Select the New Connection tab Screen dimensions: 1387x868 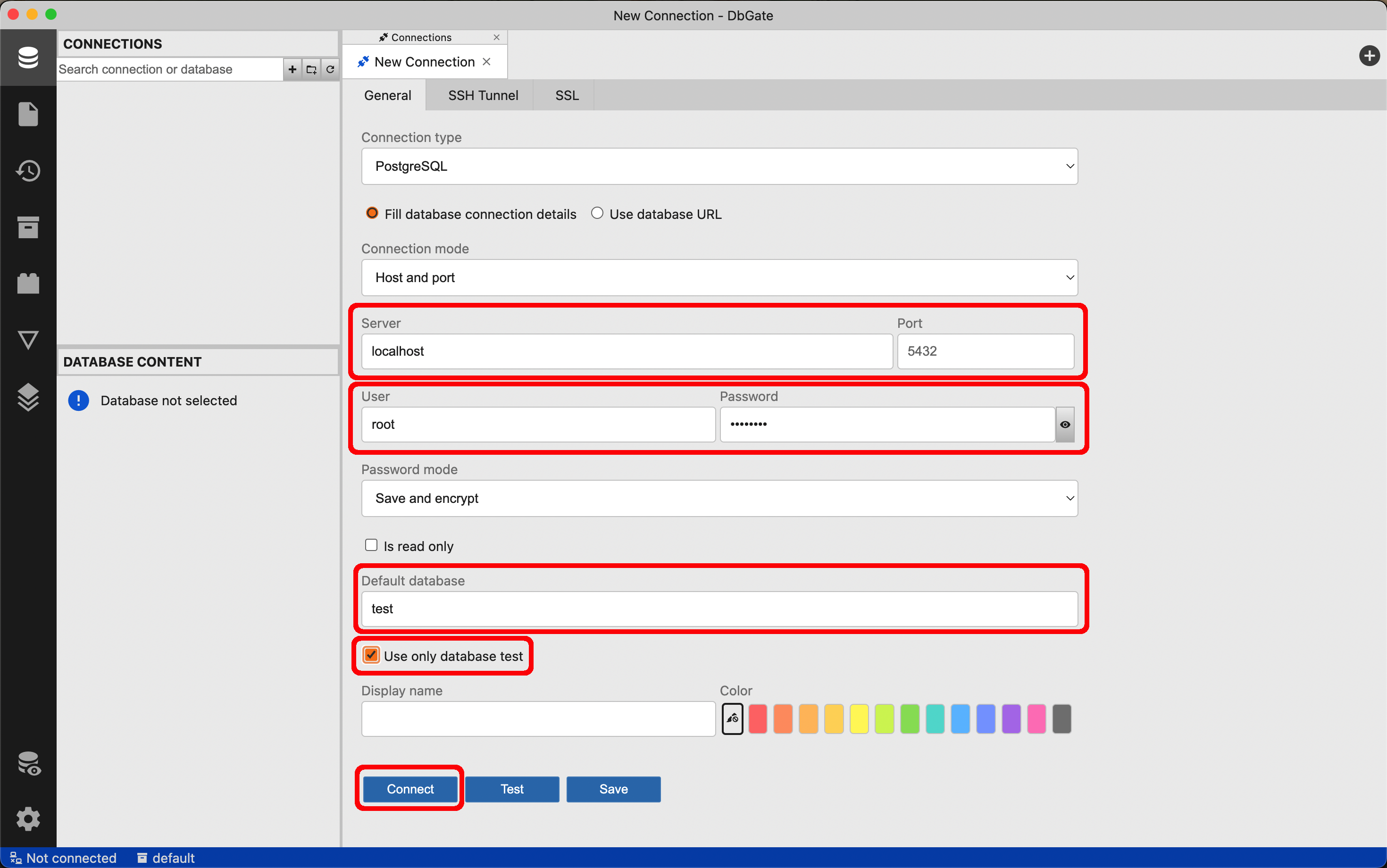pyautogui.click(x=424, y=61)
